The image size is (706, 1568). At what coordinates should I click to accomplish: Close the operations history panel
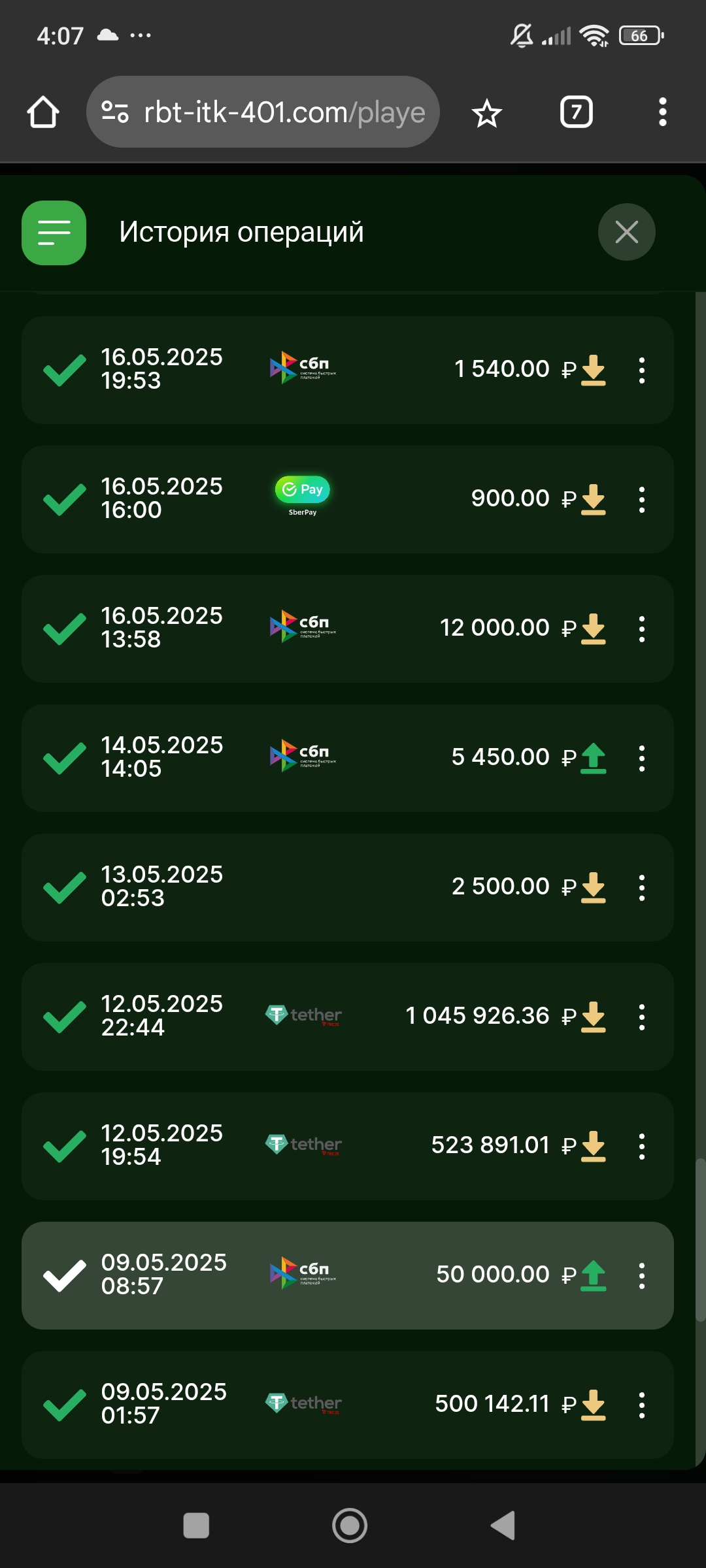(x=626, y=232)
